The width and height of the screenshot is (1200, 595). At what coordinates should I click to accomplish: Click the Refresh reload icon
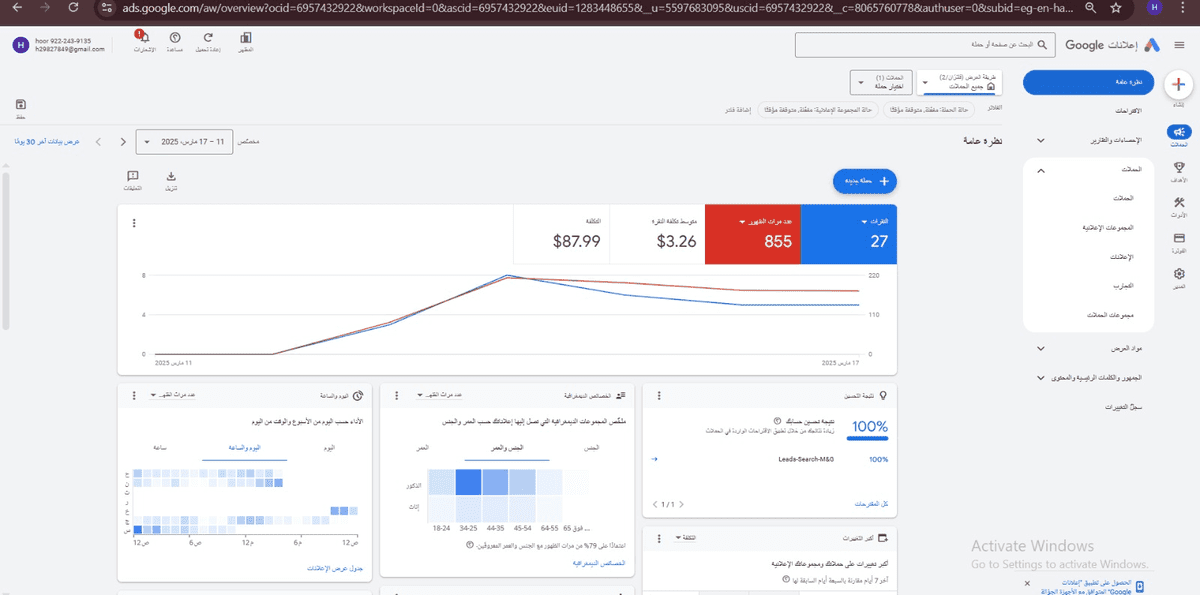coord(208,40)
